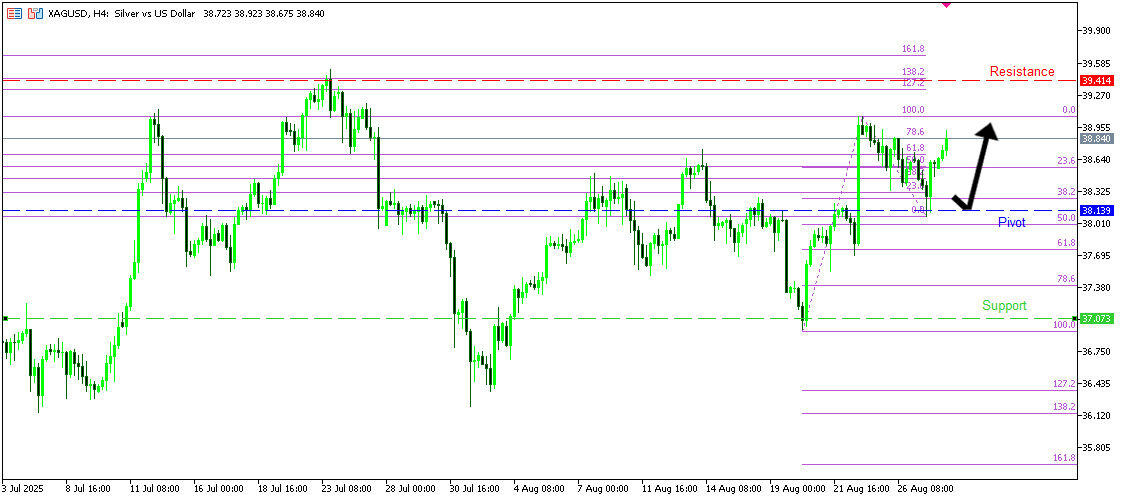Click the blue 38.139 price tag

(1096, 211)
